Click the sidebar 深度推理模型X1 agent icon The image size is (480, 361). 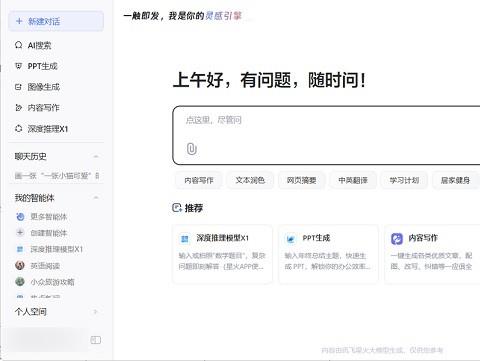(20, 249)
